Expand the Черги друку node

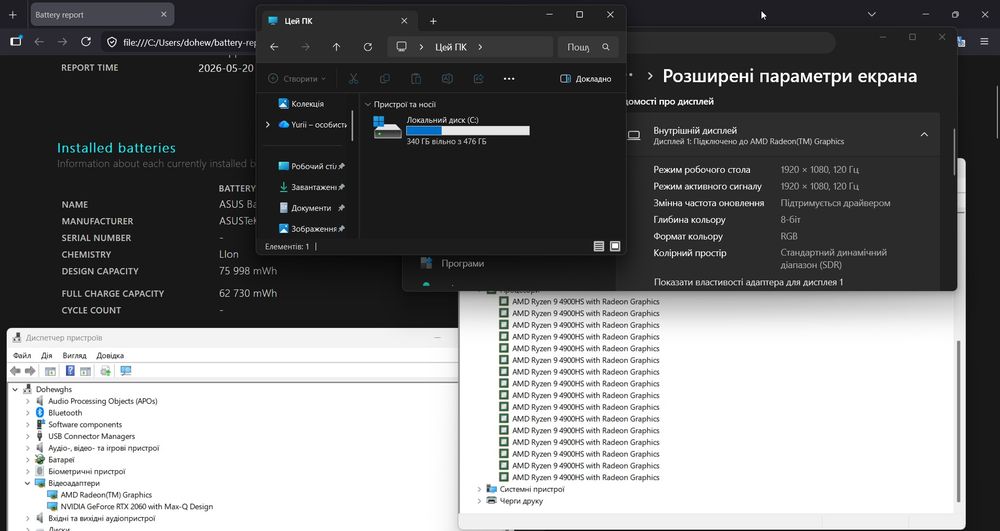[x=479, y=501]
